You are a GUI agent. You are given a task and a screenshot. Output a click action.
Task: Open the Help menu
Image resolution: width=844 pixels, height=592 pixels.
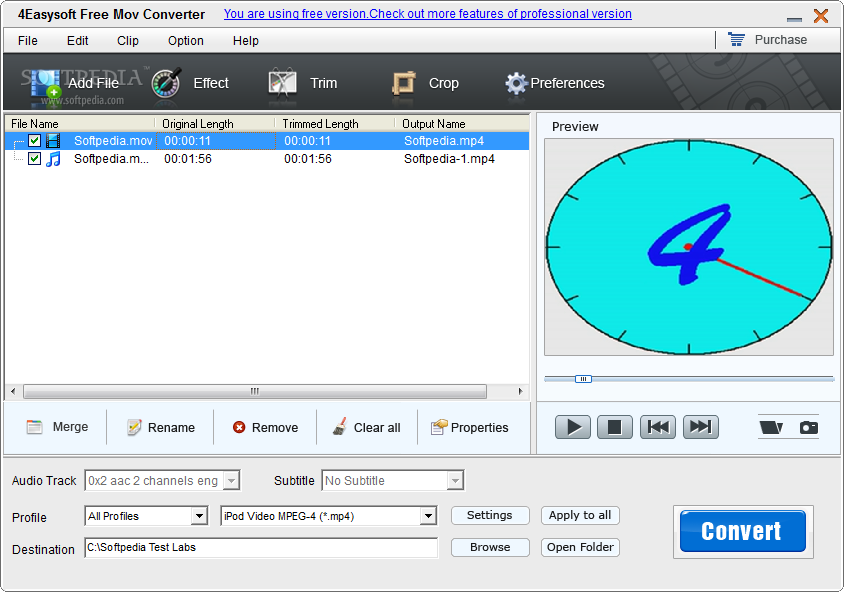click(245, 41)
